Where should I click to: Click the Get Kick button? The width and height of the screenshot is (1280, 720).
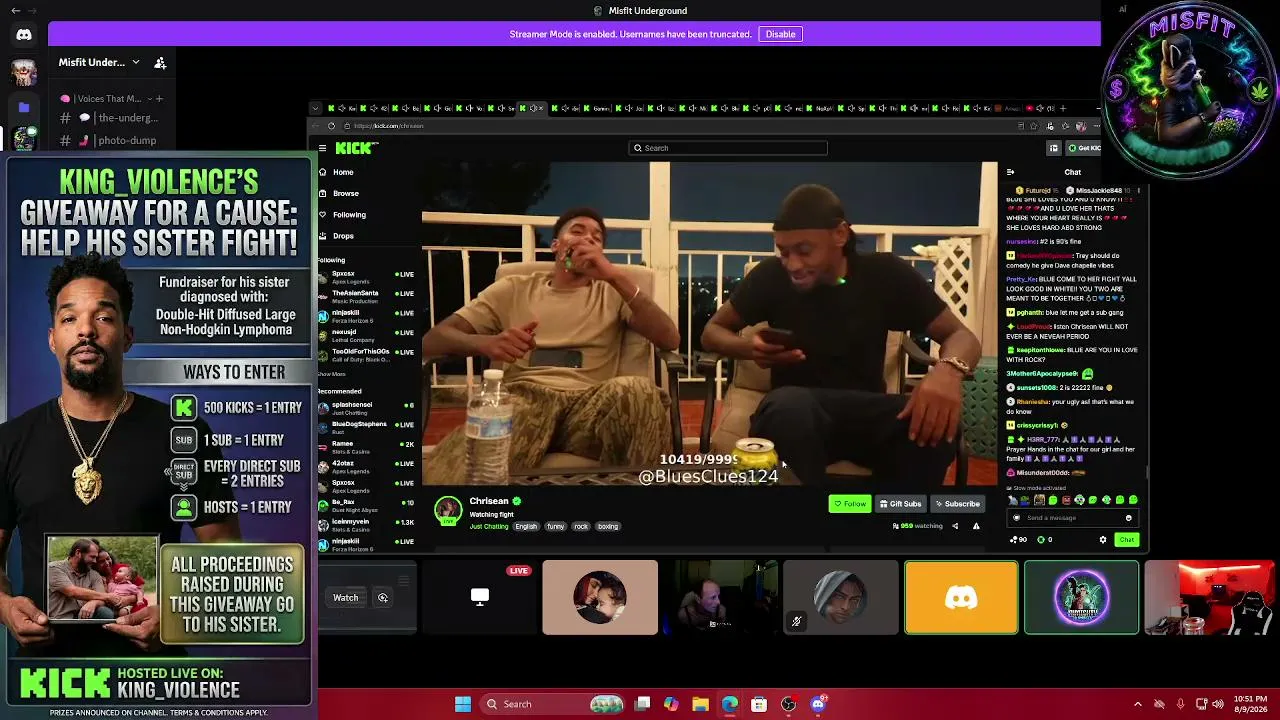coord(1084,148)
